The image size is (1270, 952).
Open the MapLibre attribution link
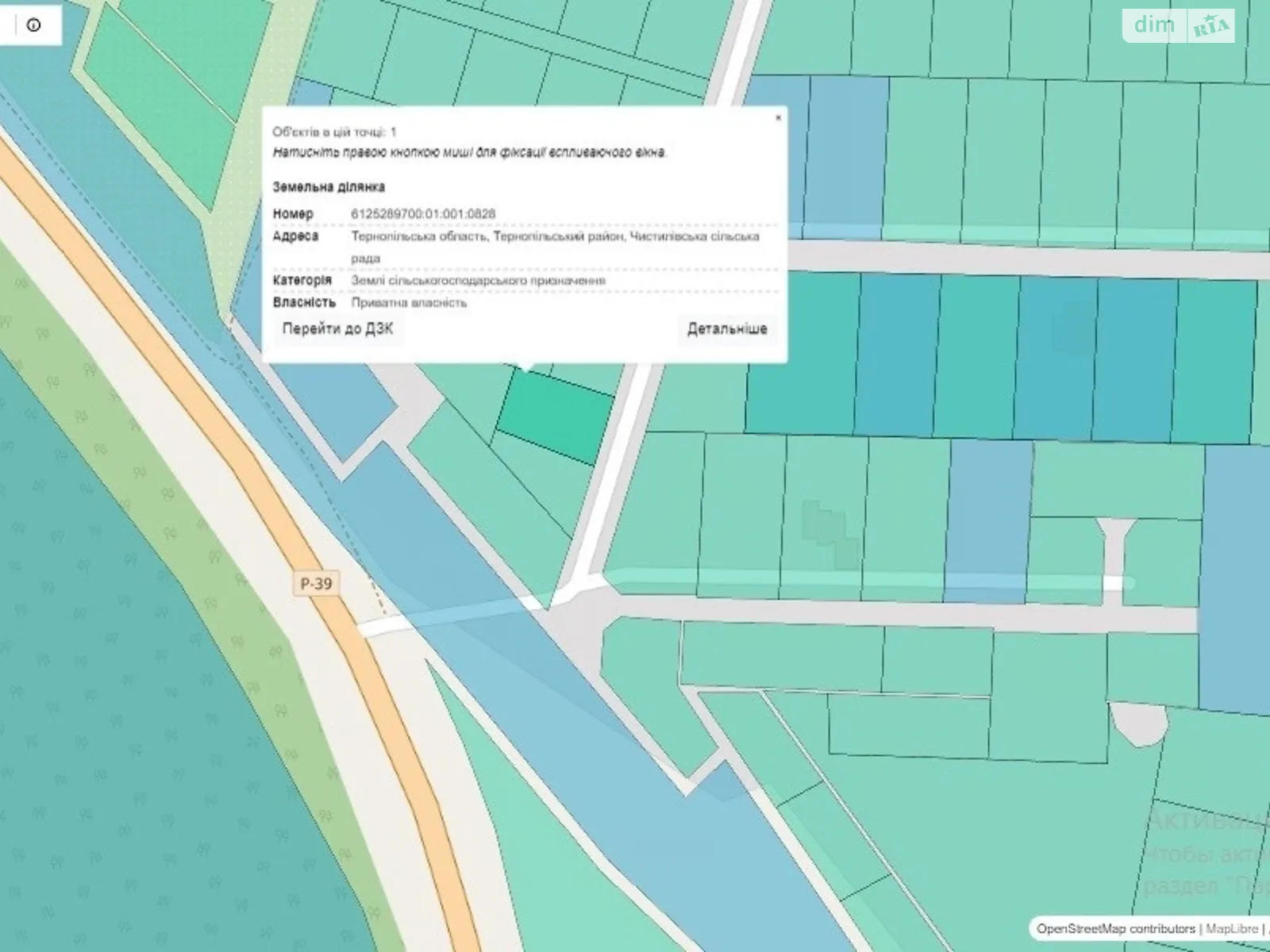tap(1231, 928)
